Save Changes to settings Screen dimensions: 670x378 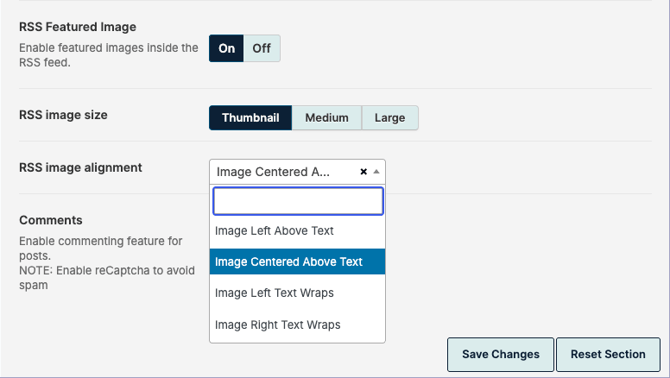501,354
